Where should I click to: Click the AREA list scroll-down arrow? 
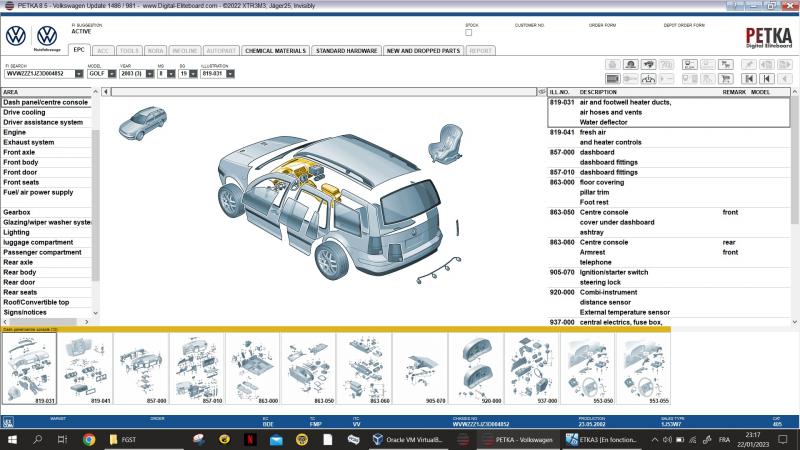(95, 313)
